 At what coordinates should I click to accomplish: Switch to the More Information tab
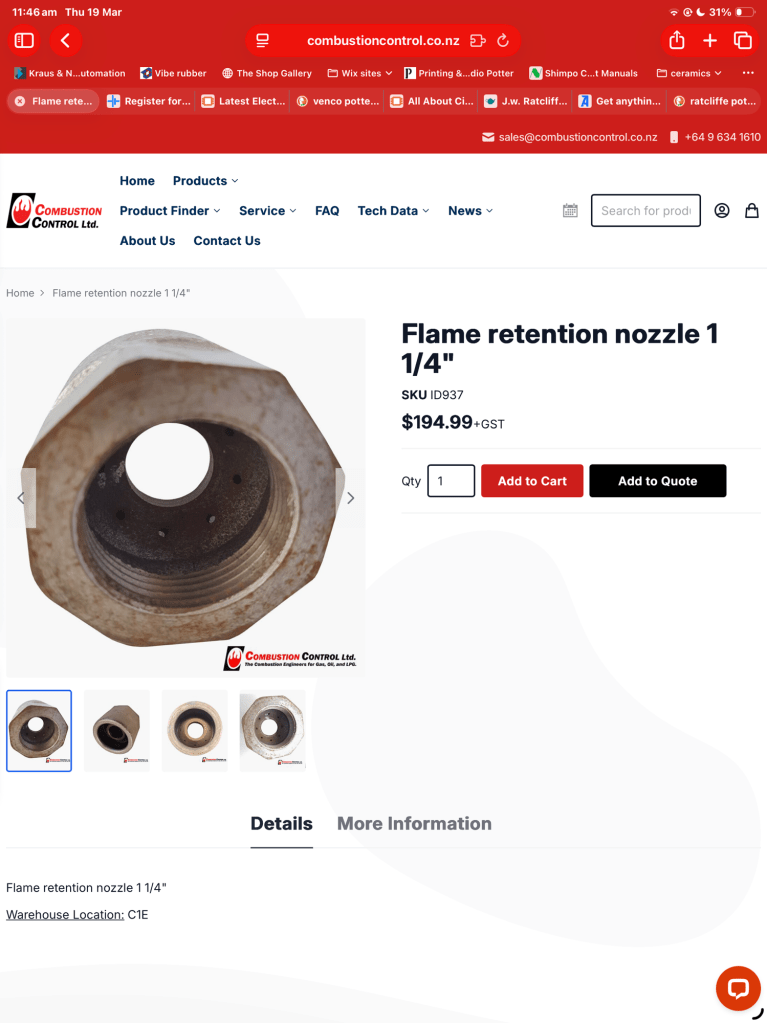pyautogui.click(x=414, y=823)
